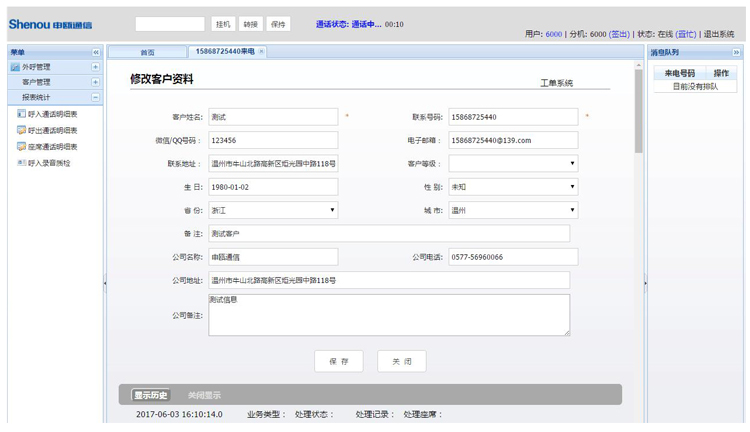Click the 签出 sign-out link
The width and height of the screenshot is (750, 432).
point(619,34)
